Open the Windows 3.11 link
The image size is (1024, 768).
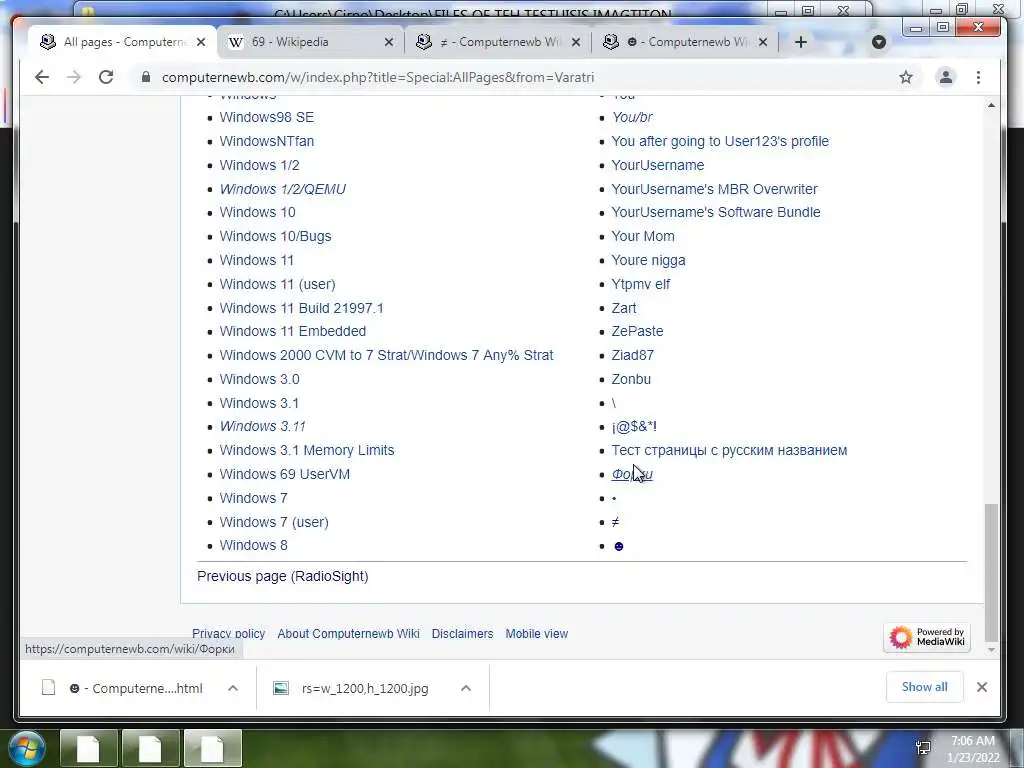pos(263,426)
